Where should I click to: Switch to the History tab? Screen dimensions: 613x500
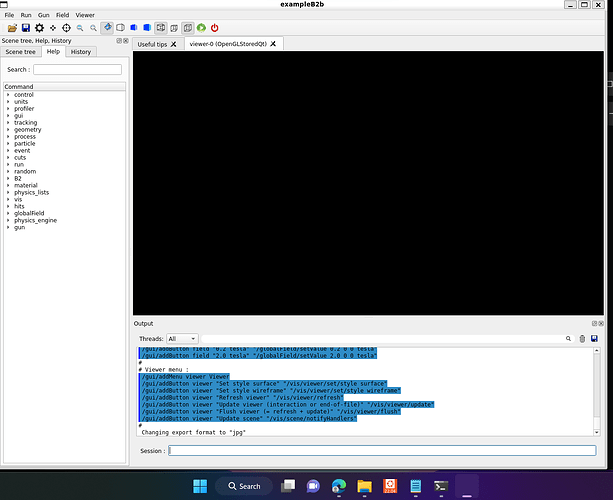coord(81,52)
